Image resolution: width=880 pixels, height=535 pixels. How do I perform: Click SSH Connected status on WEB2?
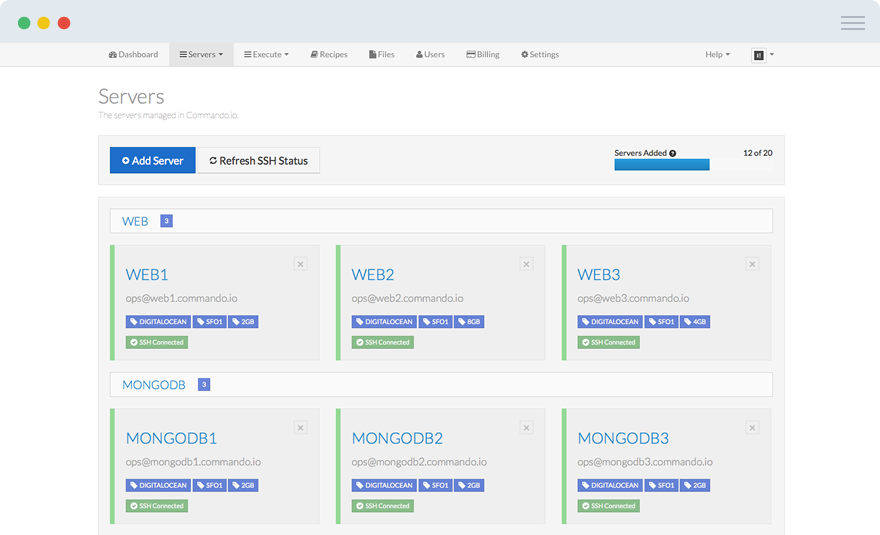[x=383, y=342]
